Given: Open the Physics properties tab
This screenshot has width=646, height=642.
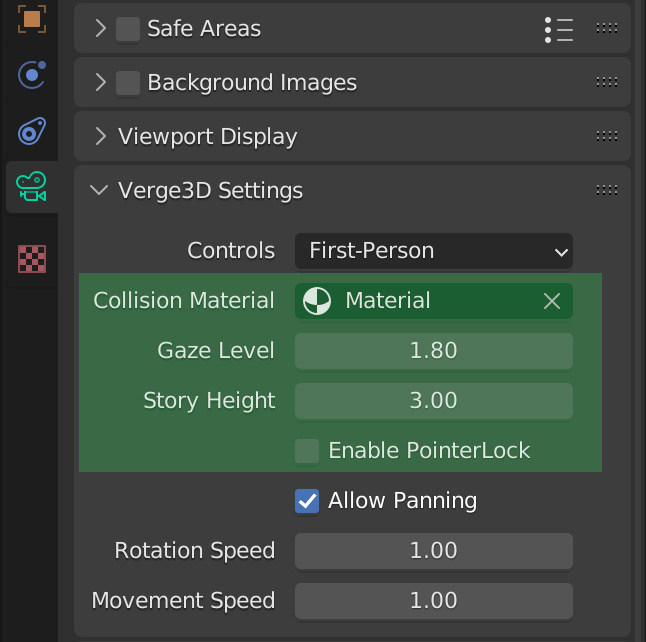Looking at the screenshot, I should coord(32,75).
